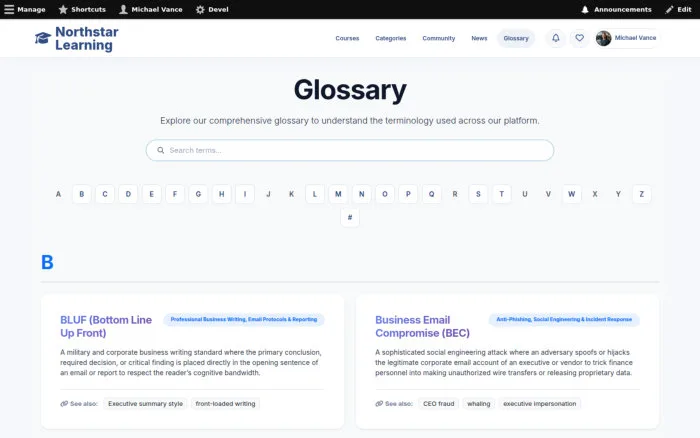Screen dimensions: 700x438
Task: Select CEO fraud related tag
Action: click(438, 404)
